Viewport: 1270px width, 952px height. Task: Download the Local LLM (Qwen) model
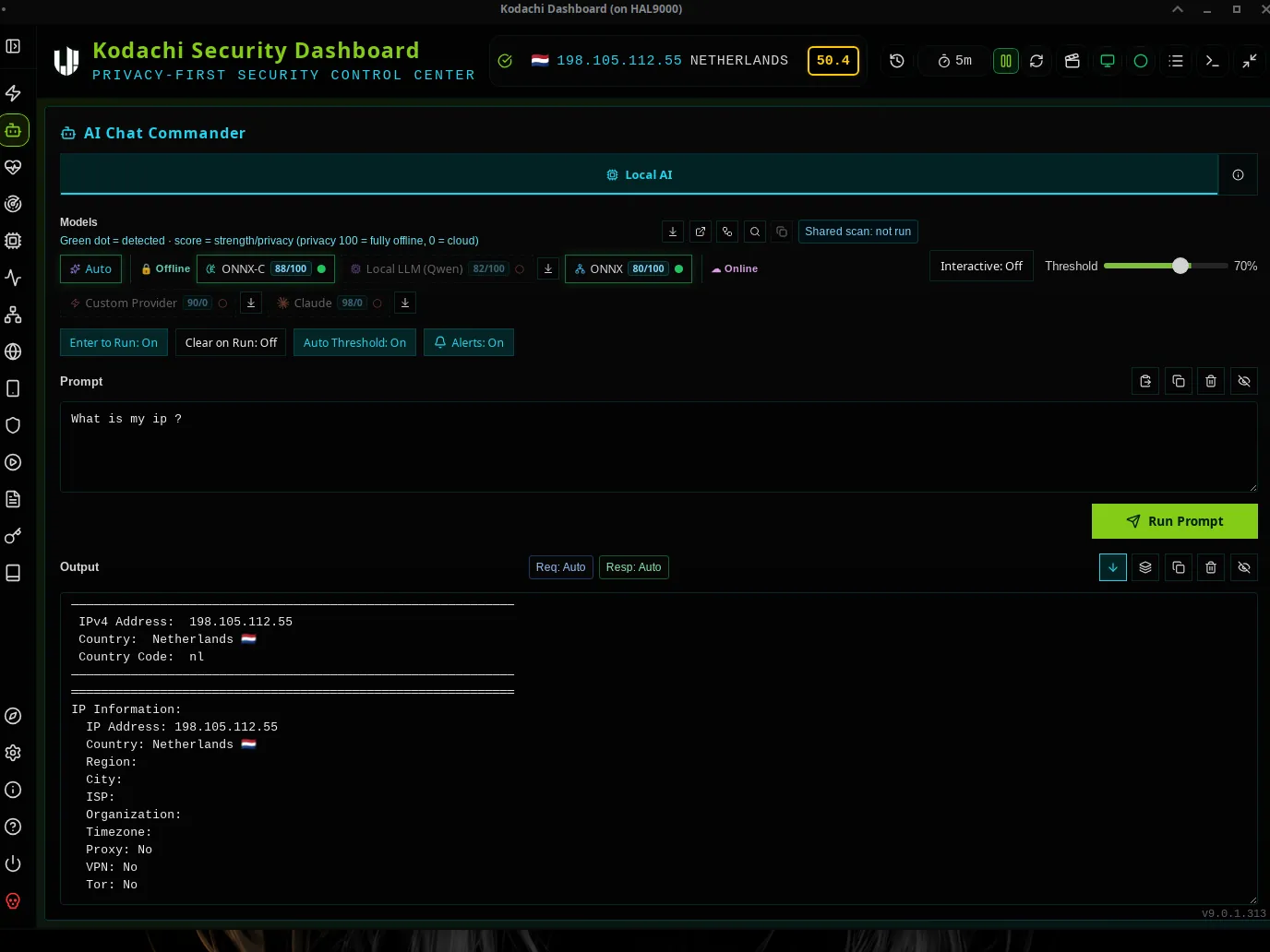coord(548,268)
